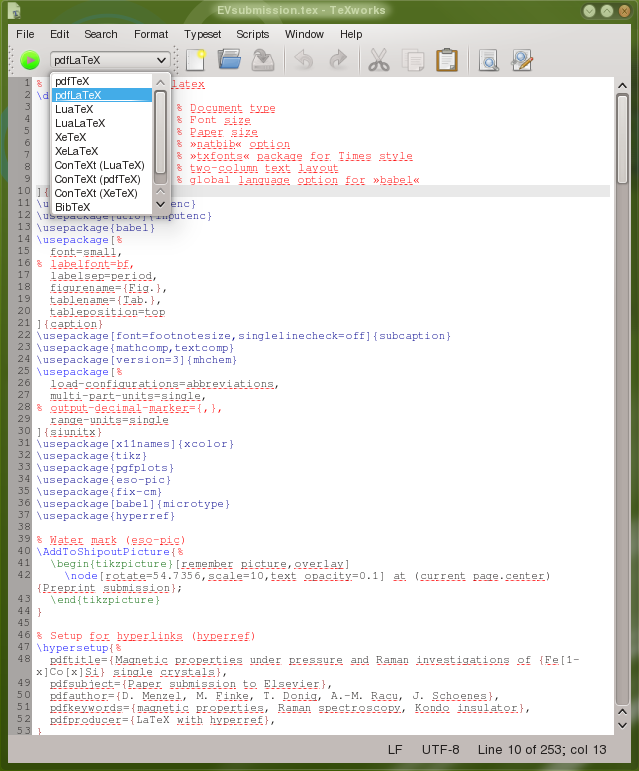Select pdfTeX in the engine list
The height and width of the screenshot is (771, 639).
click(x=102, y=81)
